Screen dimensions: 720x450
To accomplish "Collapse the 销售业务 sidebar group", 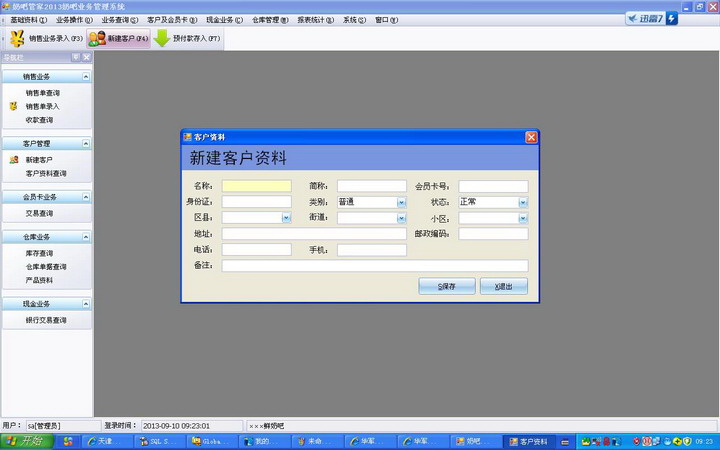I will pos(86,77).
